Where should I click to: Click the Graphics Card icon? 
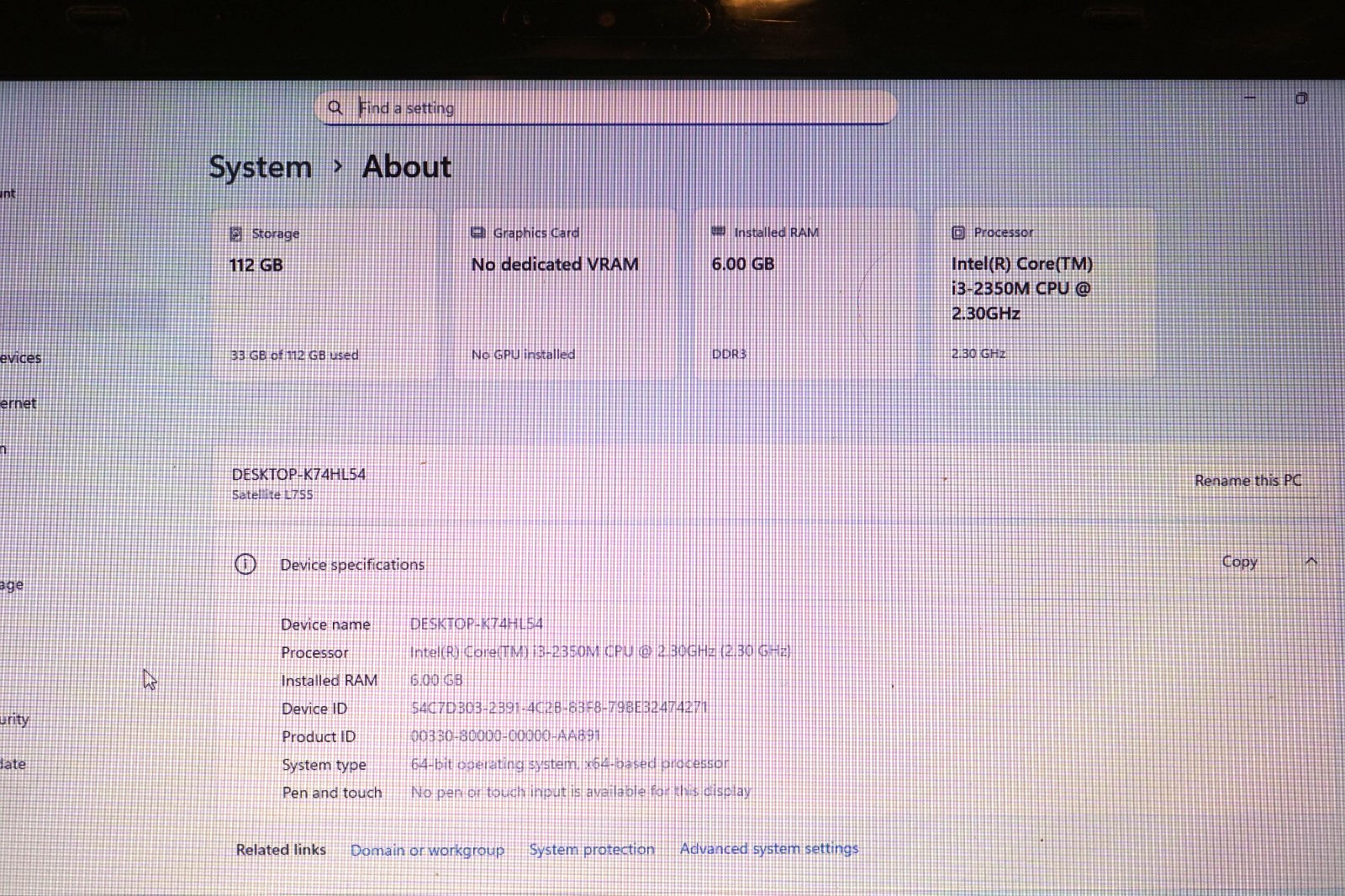click(477, 233)
